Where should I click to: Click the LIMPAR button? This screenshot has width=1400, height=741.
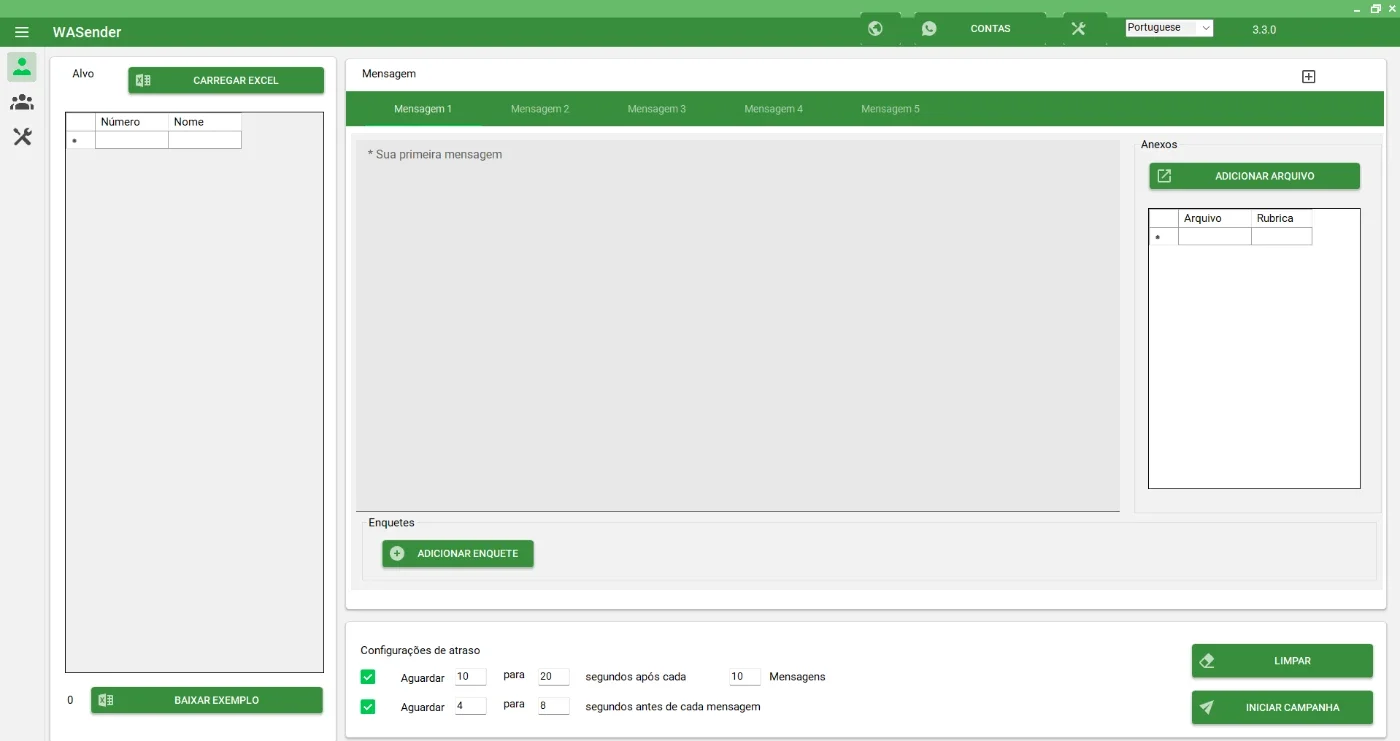[x=1282, y=661]
